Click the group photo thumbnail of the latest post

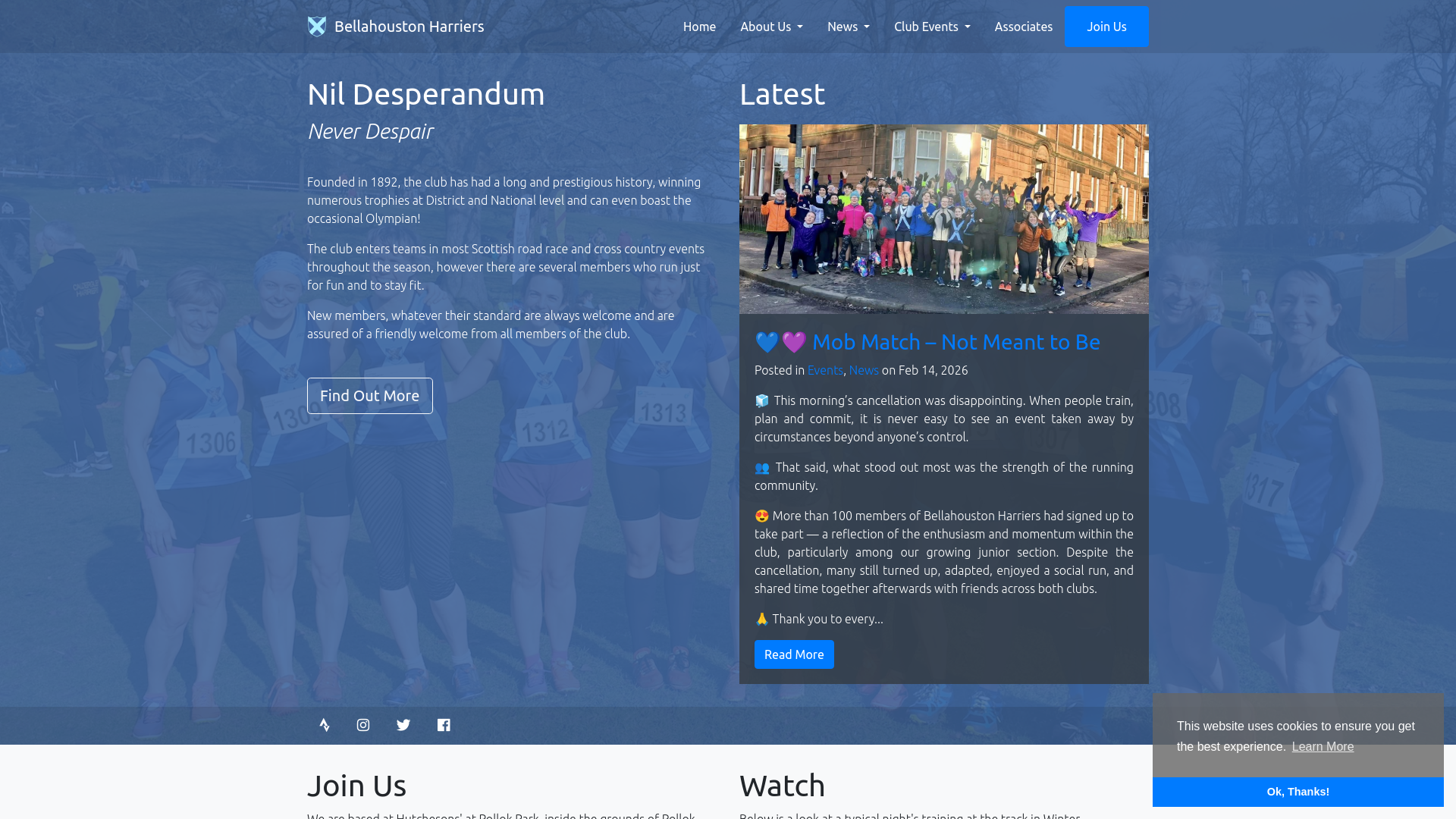[944, 219]
